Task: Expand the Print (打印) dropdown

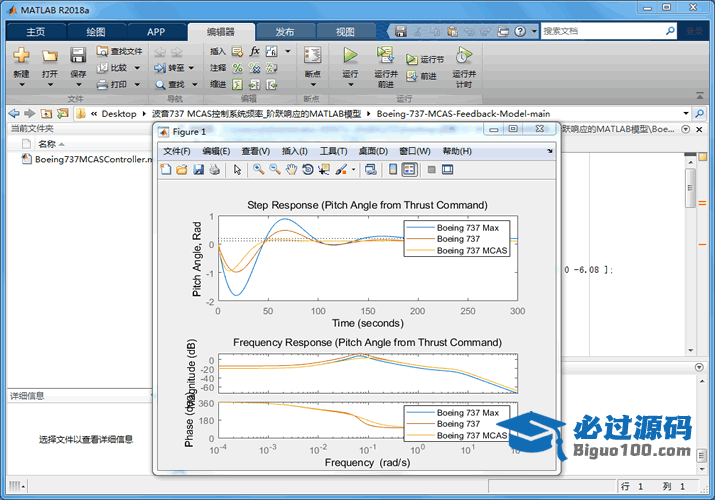Action: (x=137, y=84)
